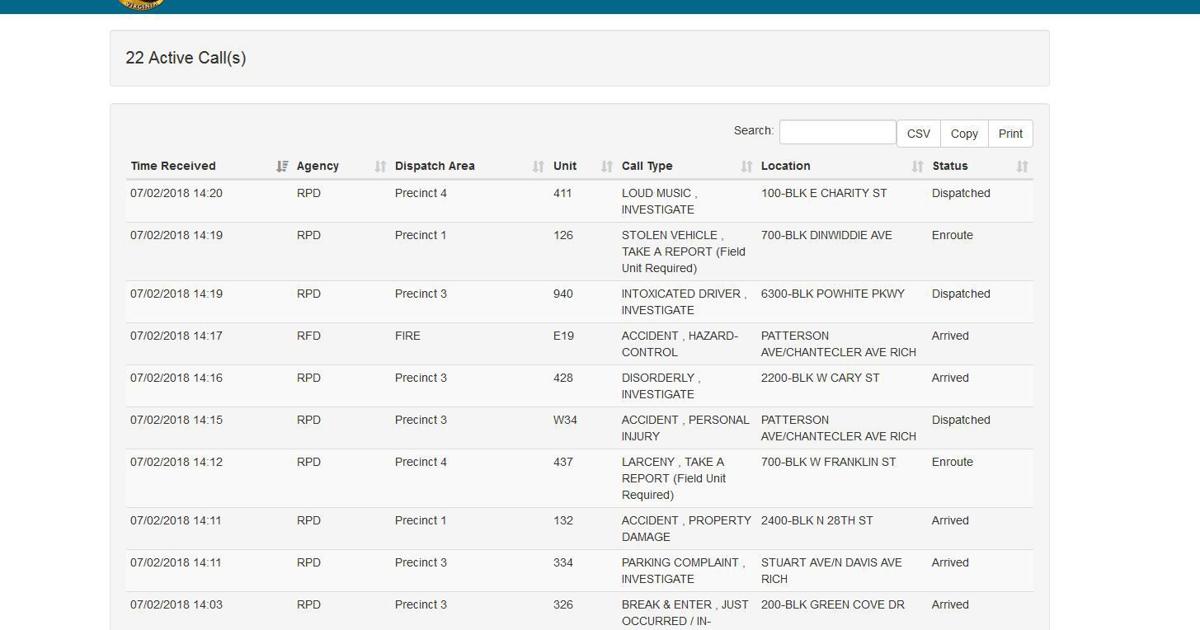Sort by the Time Received sort icon
1200x630 pixels.
click(x=282, y=166)
